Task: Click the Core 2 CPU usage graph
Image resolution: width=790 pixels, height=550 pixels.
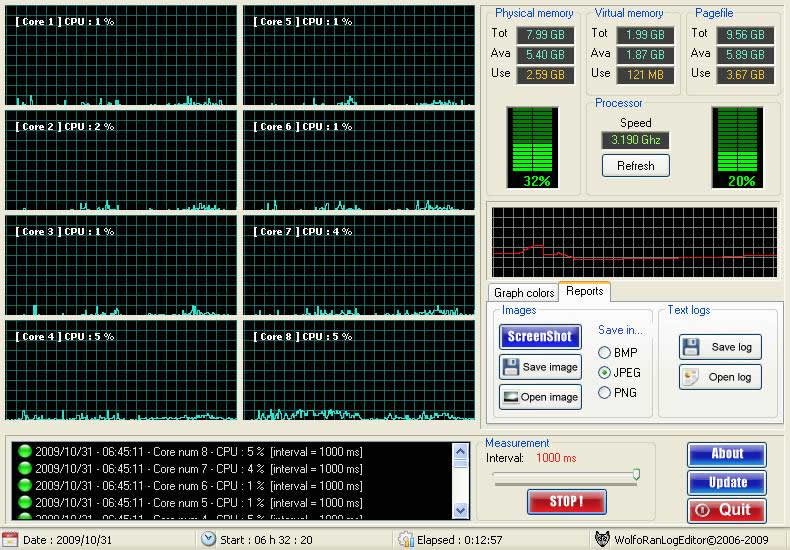Action: (x=121, y=160)
